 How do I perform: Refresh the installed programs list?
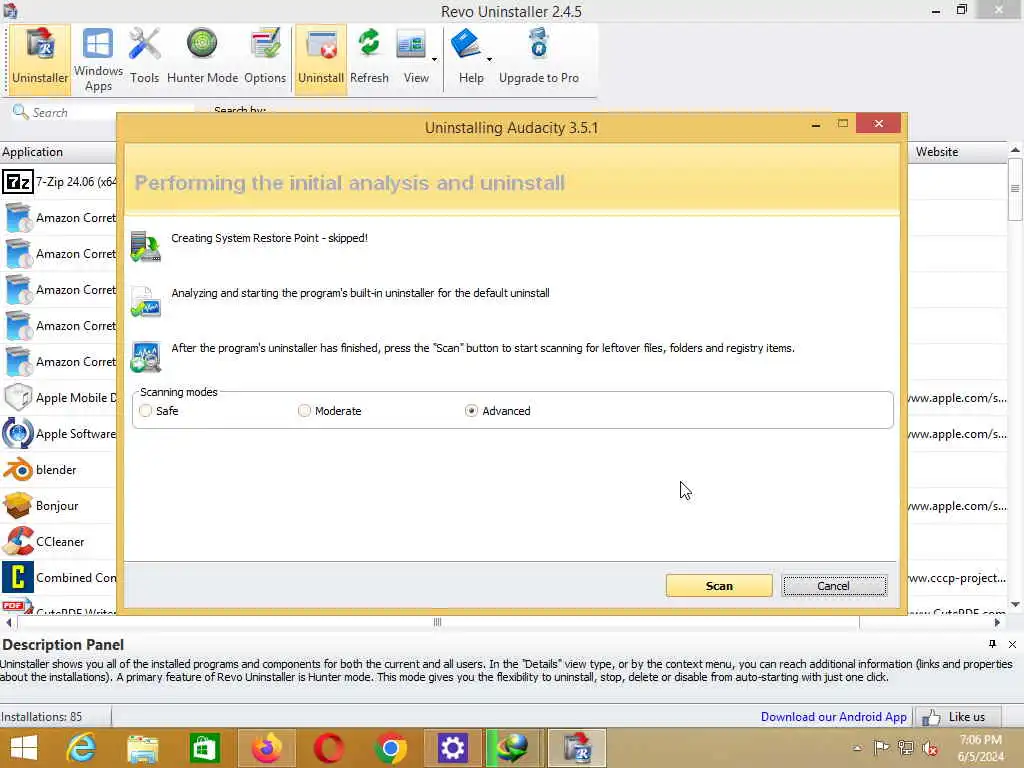(369, 59)
